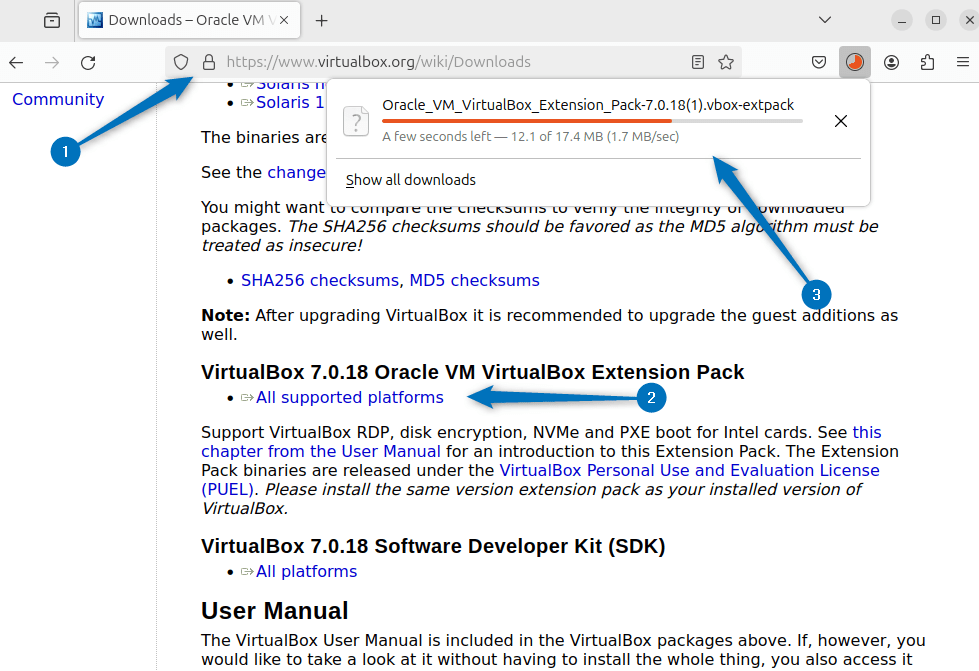Open the Firefox account icon
979x671 pixels.
[x=891, y=62]
